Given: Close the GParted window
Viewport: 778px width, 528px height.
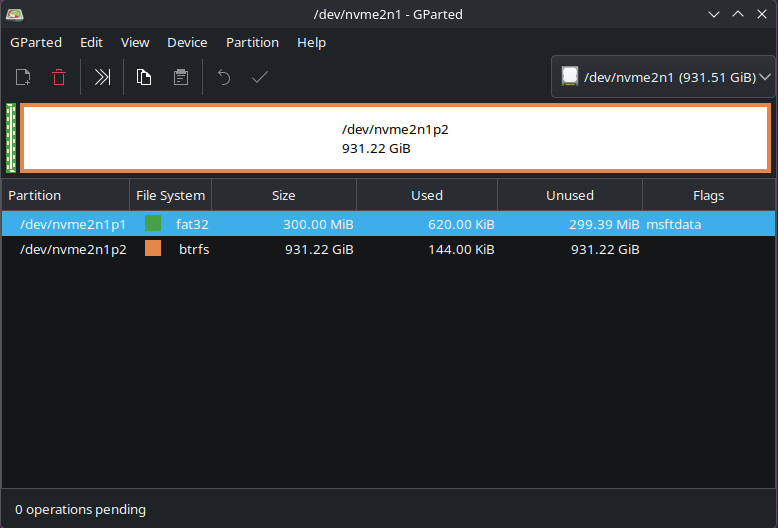Looking at the screenshot, I should tap(762, 14).
